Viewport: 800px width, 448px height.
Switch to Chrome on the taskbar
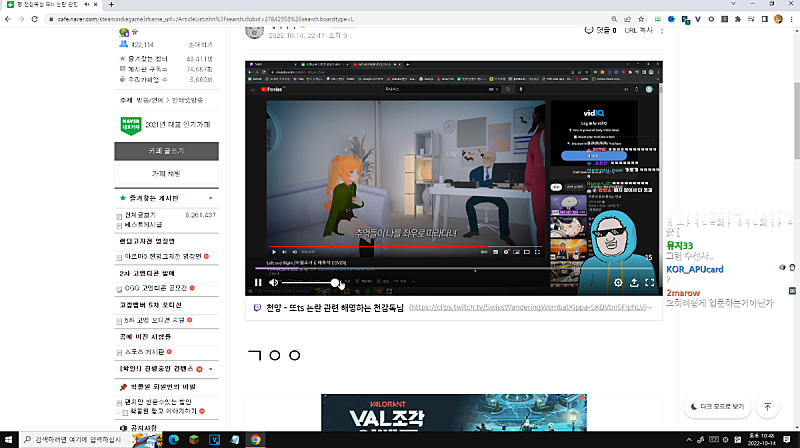click(x=255, y=439)
